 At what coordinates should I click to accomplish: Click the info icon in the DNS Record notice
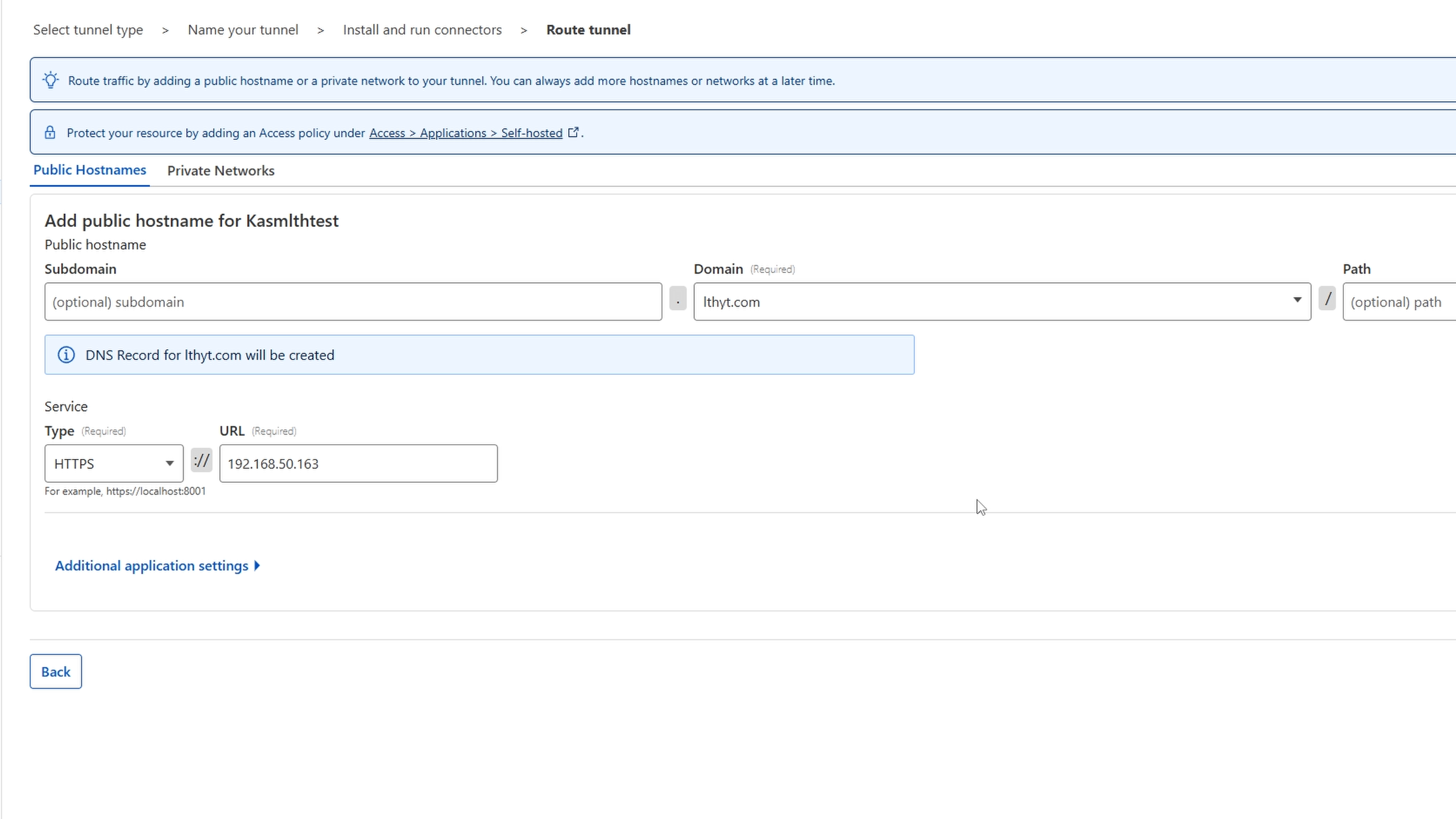pos(66,354)
